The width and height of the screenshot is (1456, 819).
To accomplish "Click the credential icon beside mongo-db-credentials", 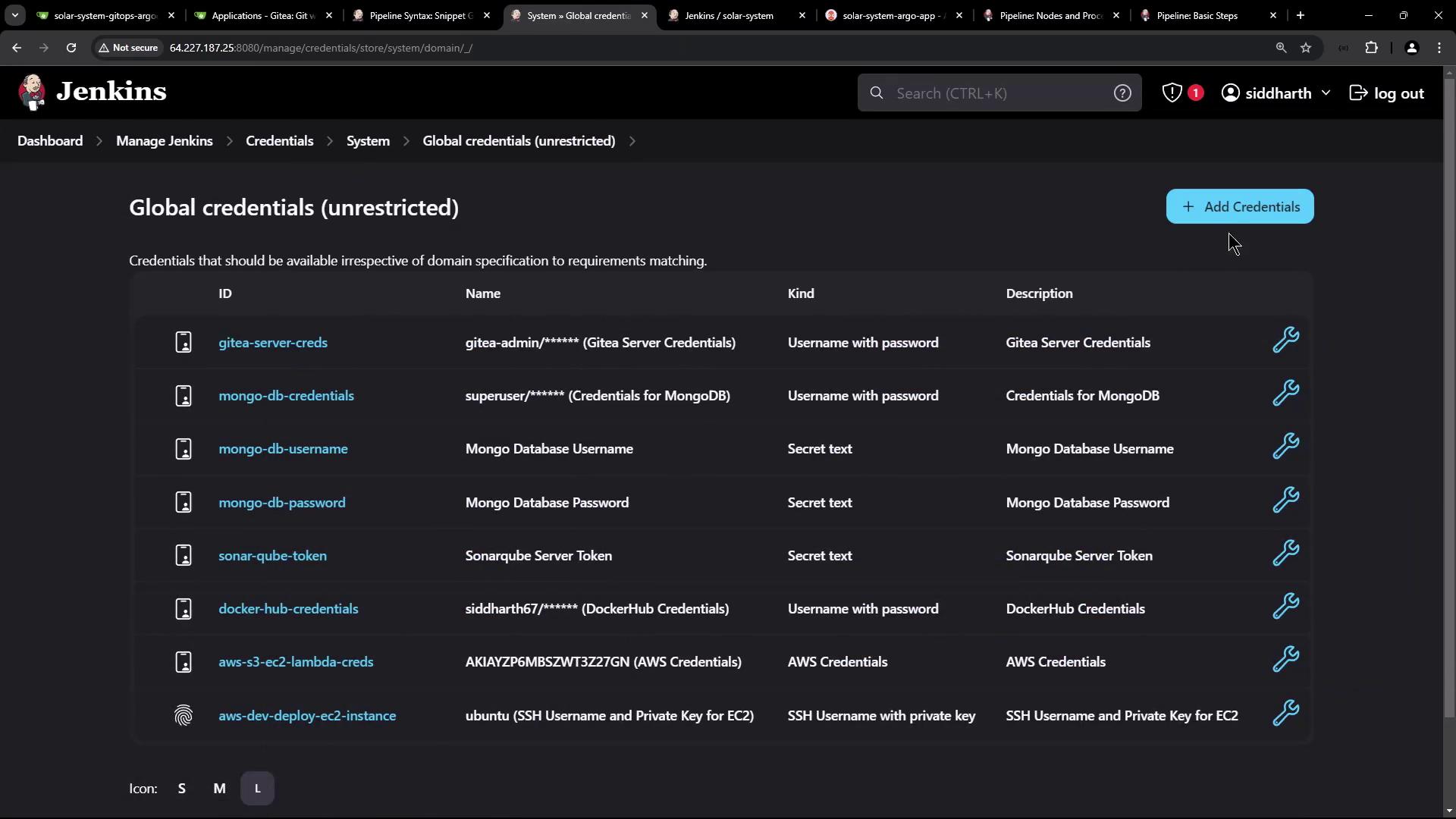I will [x=184, y=395].
